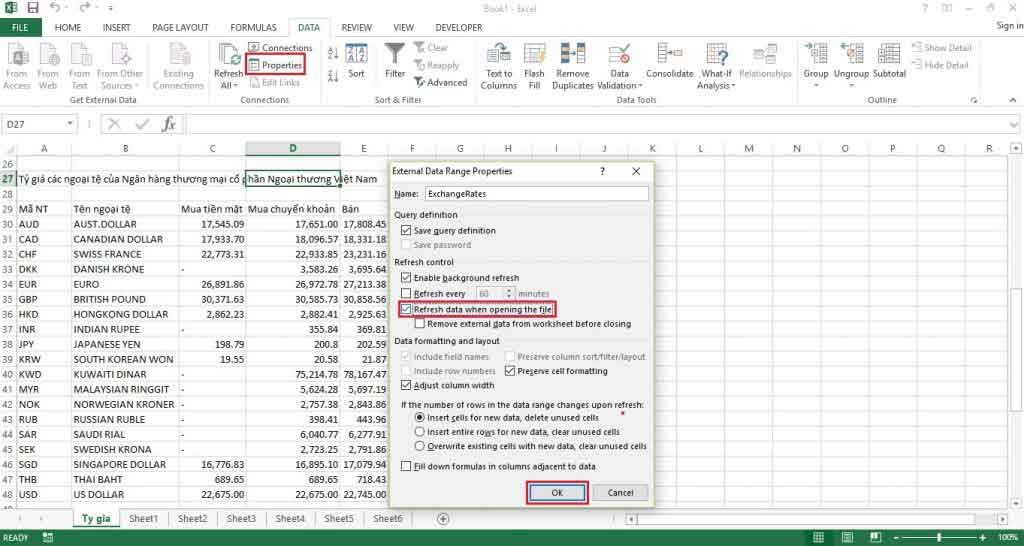Screen dimensions: 1024x546
Task: Toggle the Filter funnel button
Action: click(x=394, y=61)
